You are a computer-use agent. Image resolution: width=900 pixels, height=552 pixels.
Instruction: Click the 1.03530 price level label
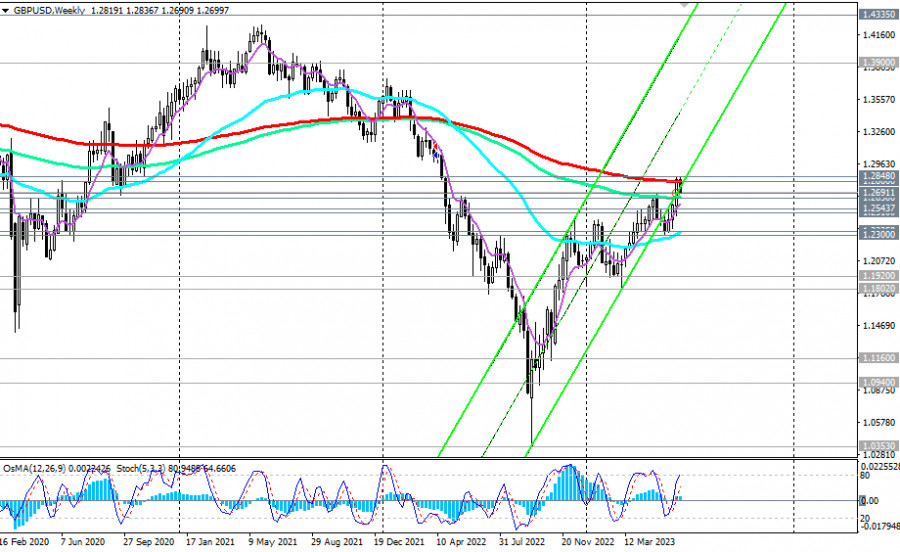[877, 445]
